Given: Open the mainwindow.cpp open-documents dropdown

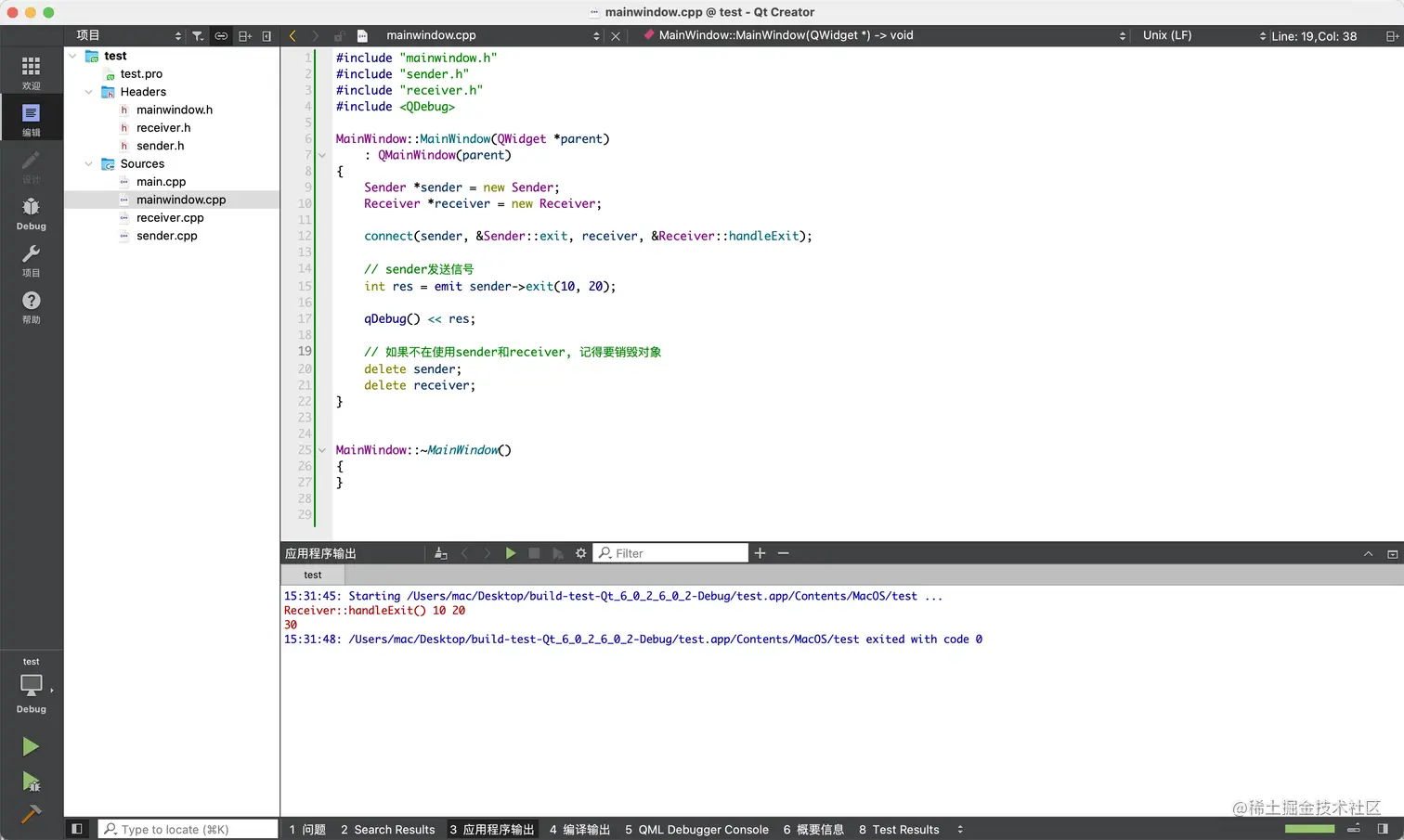Looking at the screenshot, I should point(492,36).
